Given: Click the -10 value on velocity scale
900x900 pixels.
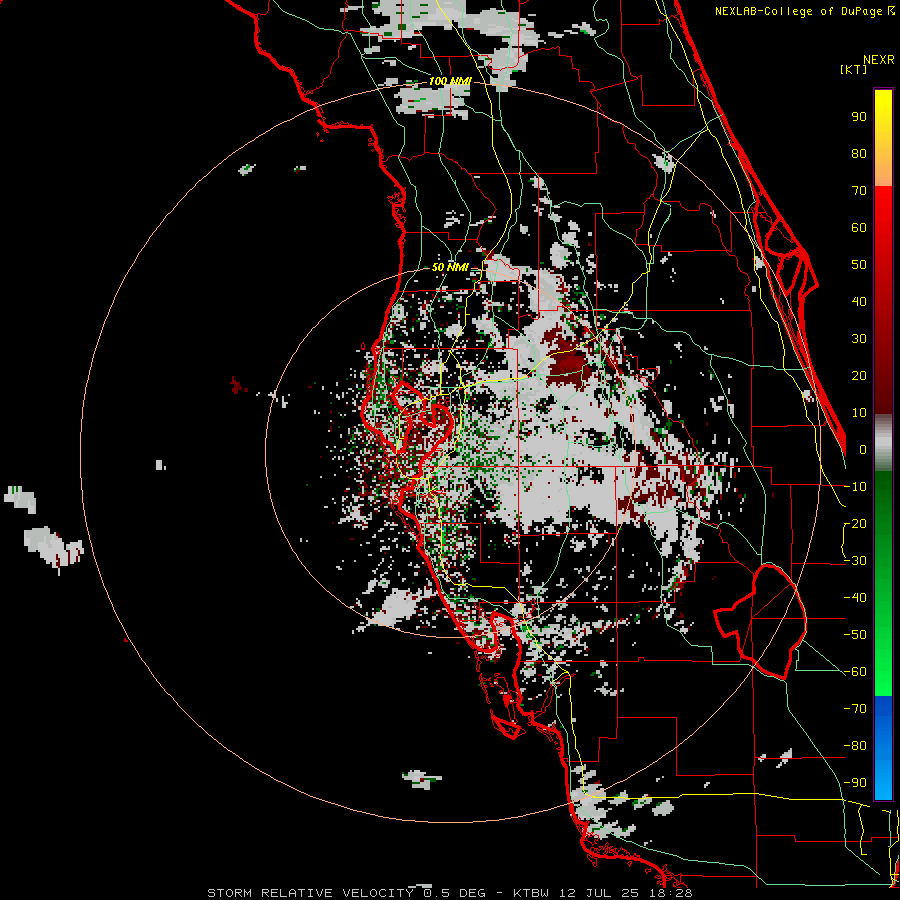Looking at the screenshot, I should point(855,487).
